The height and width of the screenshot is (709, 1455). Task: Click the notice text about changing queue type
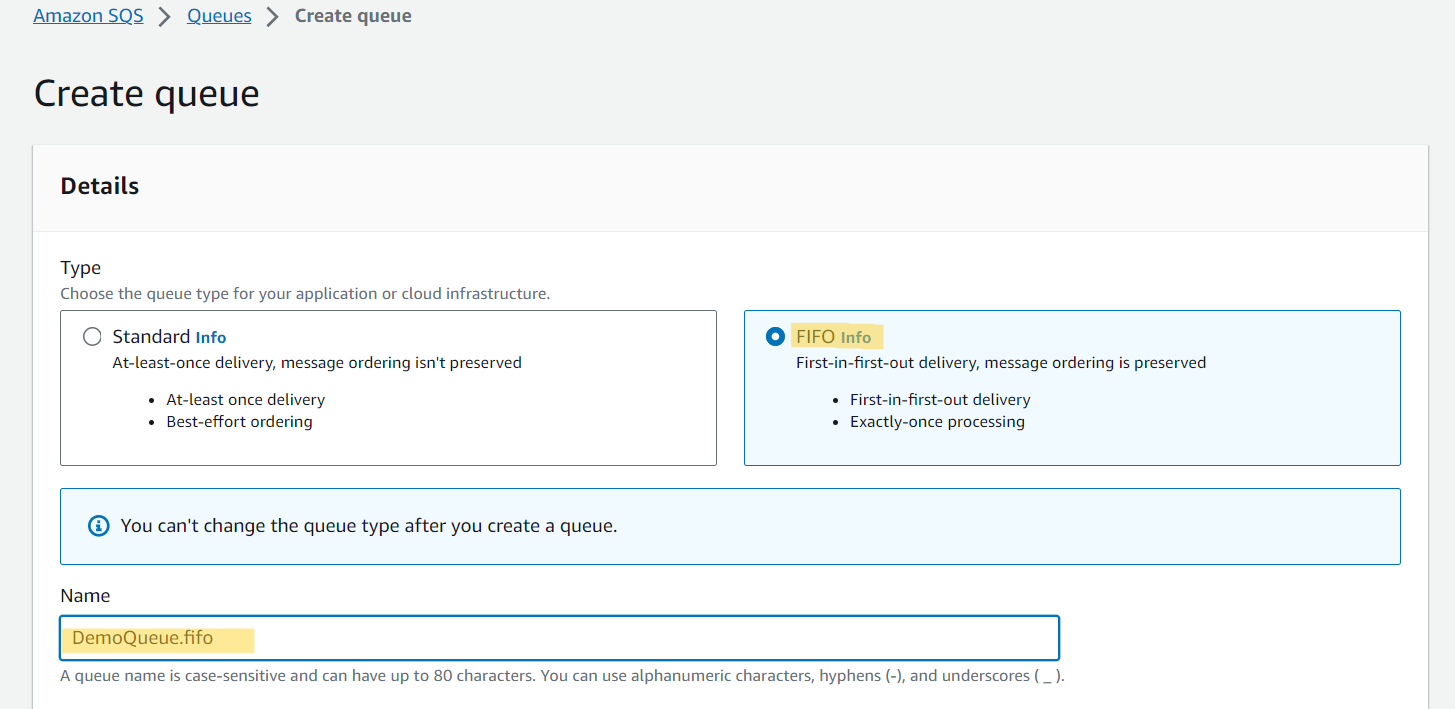click(369, 526)
